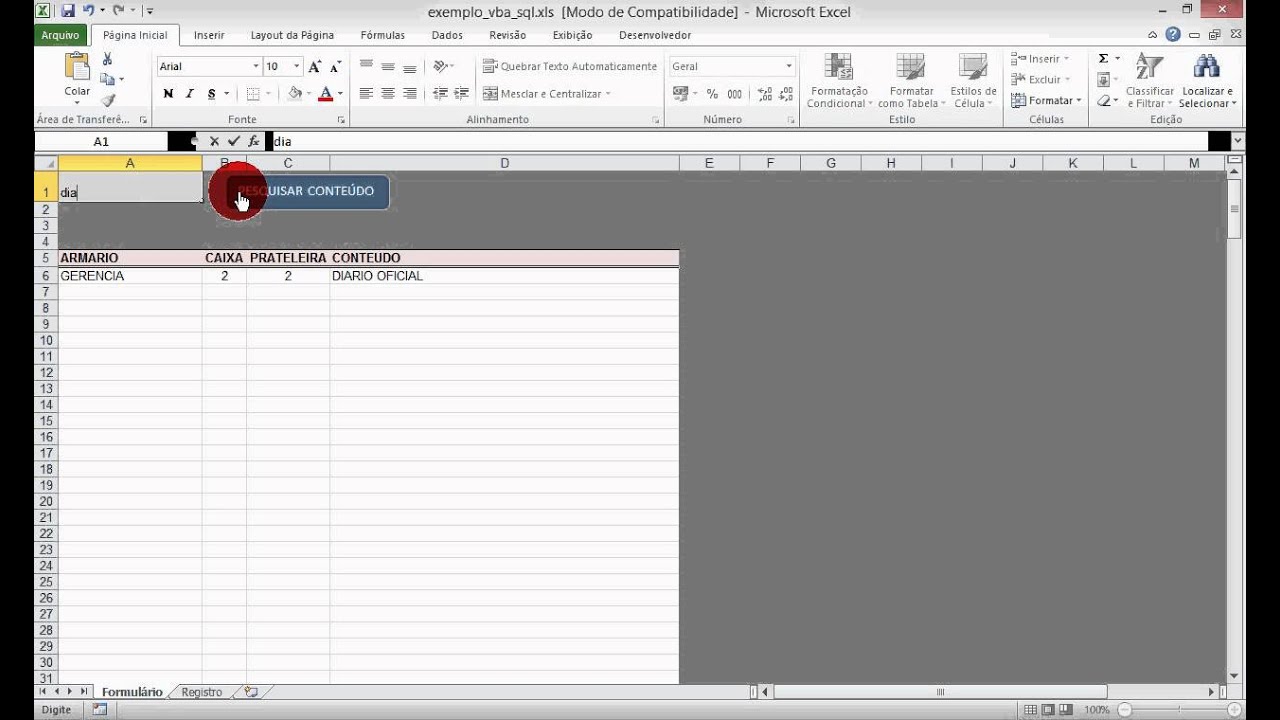Open Localizar e Selecionar binoculars
This screenshot has height=720, width=1280.
click(x=1207, y=80)
